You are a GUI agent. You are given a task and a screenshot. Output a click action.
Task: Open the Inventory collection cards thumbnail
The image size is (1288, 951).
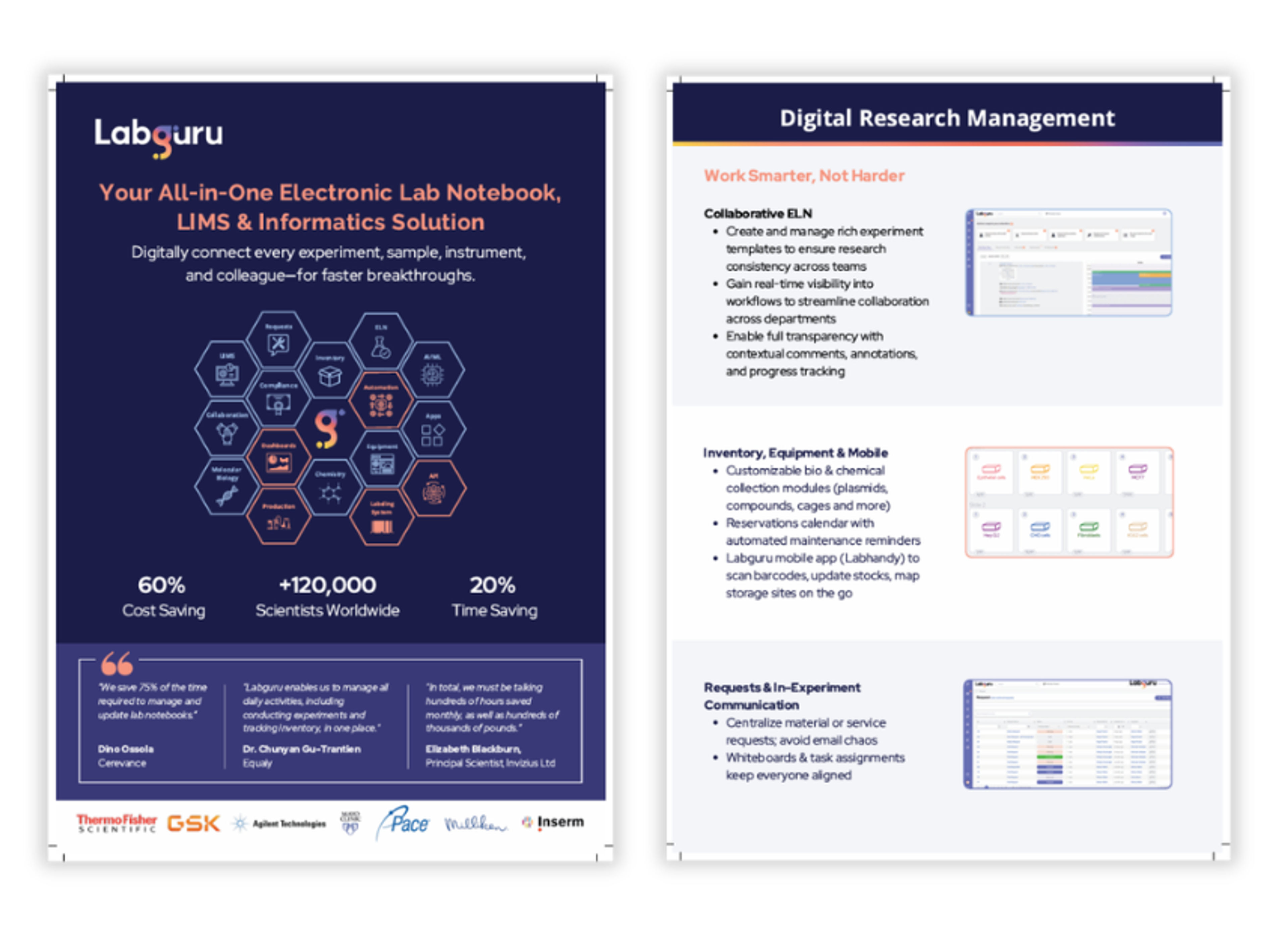tap(1070, 503)
